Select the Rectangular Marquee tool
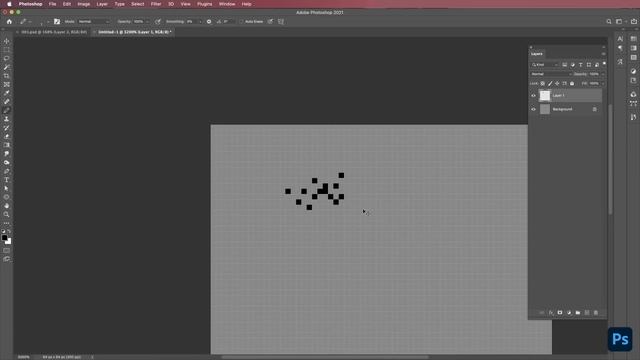This screenshot has width=640, height=360. pyautogui.click(x=7, y=50)
